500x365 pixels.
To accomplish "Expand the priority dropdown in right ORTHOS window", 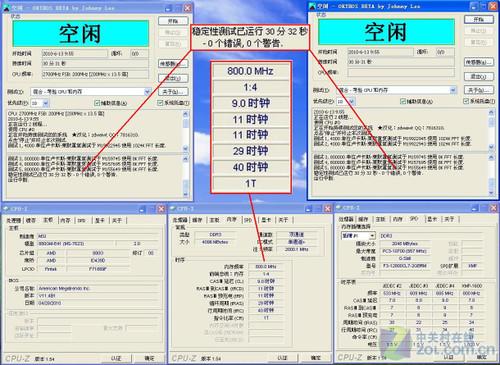I will (351, 101).
